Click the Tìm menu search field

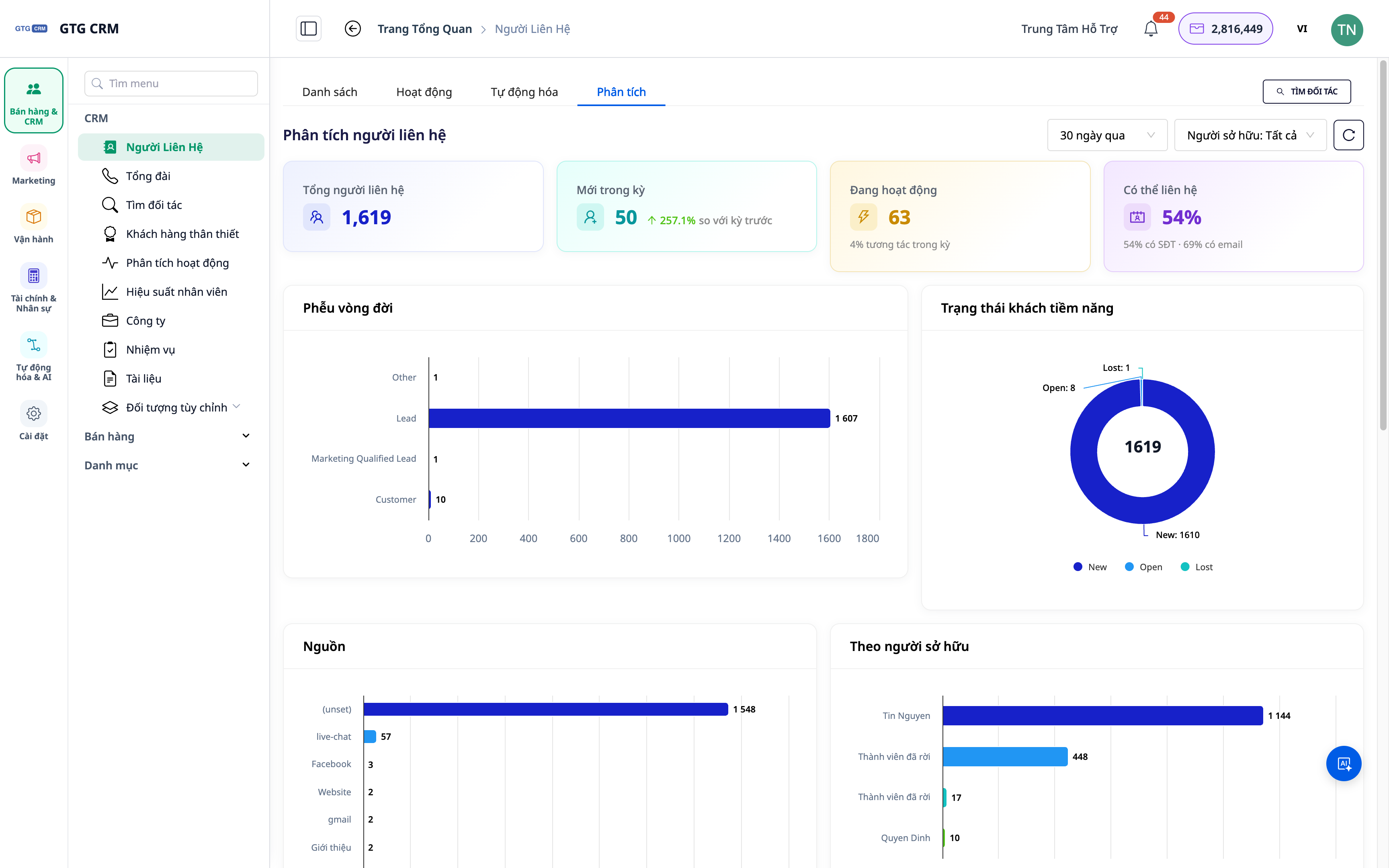171,83
